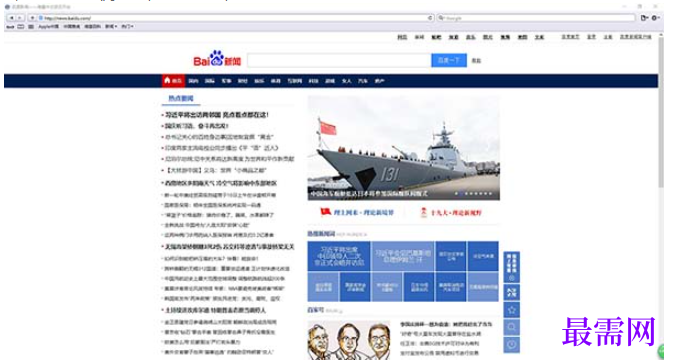Viewport: 674px width, 363px height.
Task: Open the 图片 link in top navigation
Action: pos(488,37)
